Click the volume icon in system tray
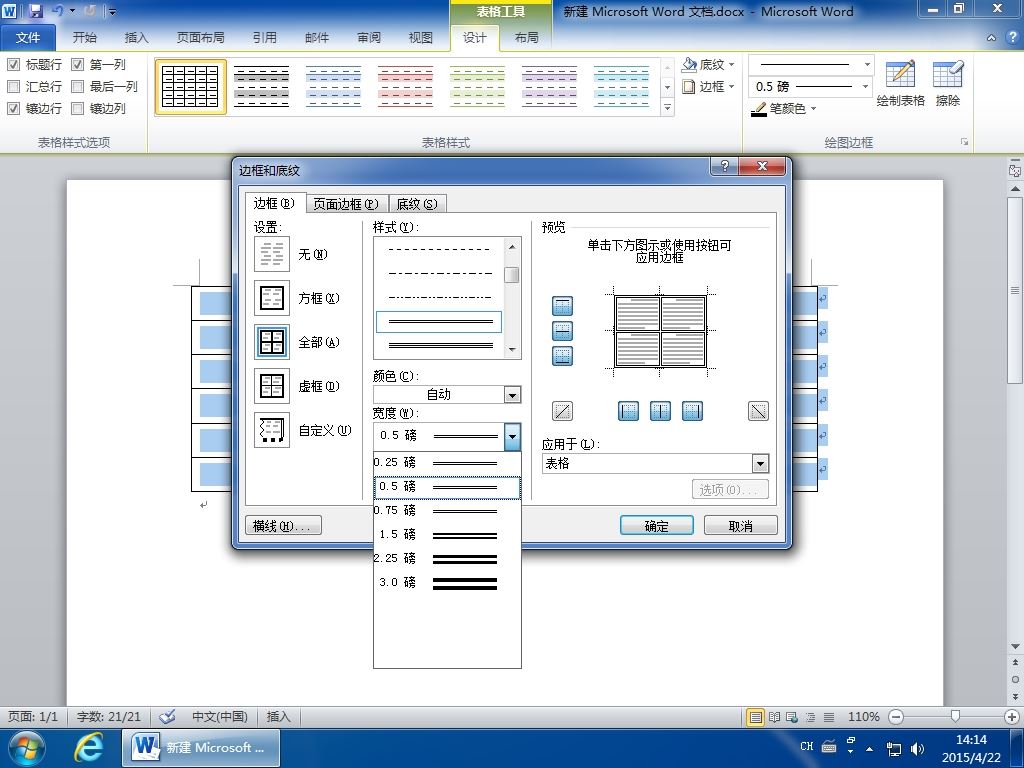Screen dimensions: 1024x768 pyautogui.click(x=917, y=748)
